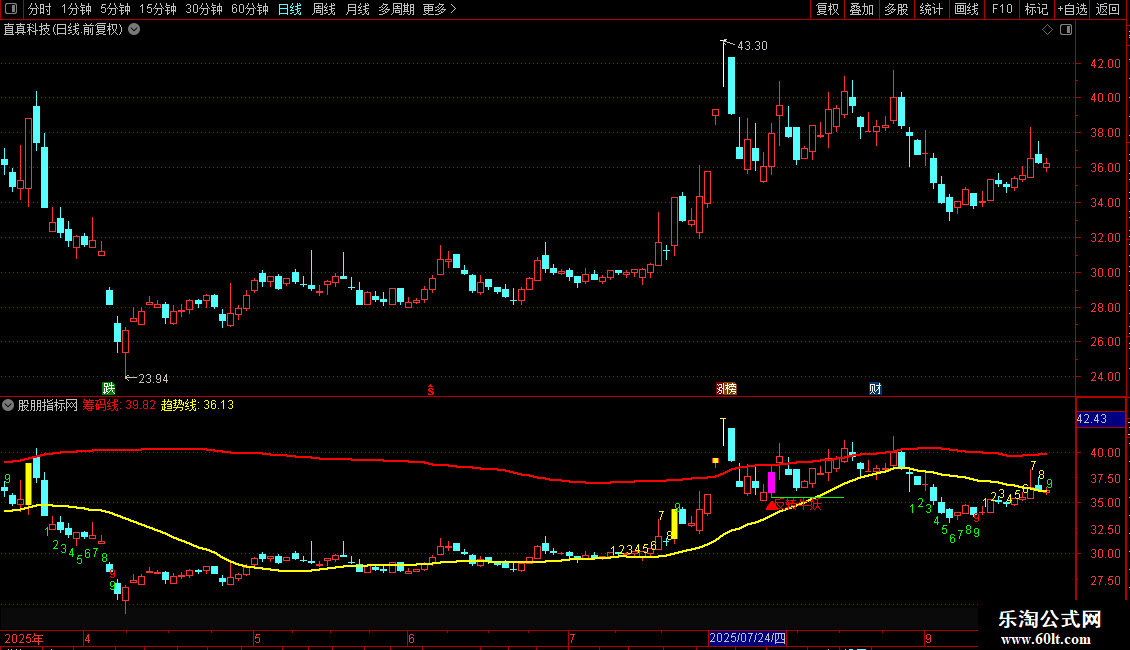
Task: Click the red $ event marker
Action: [431, 390]
